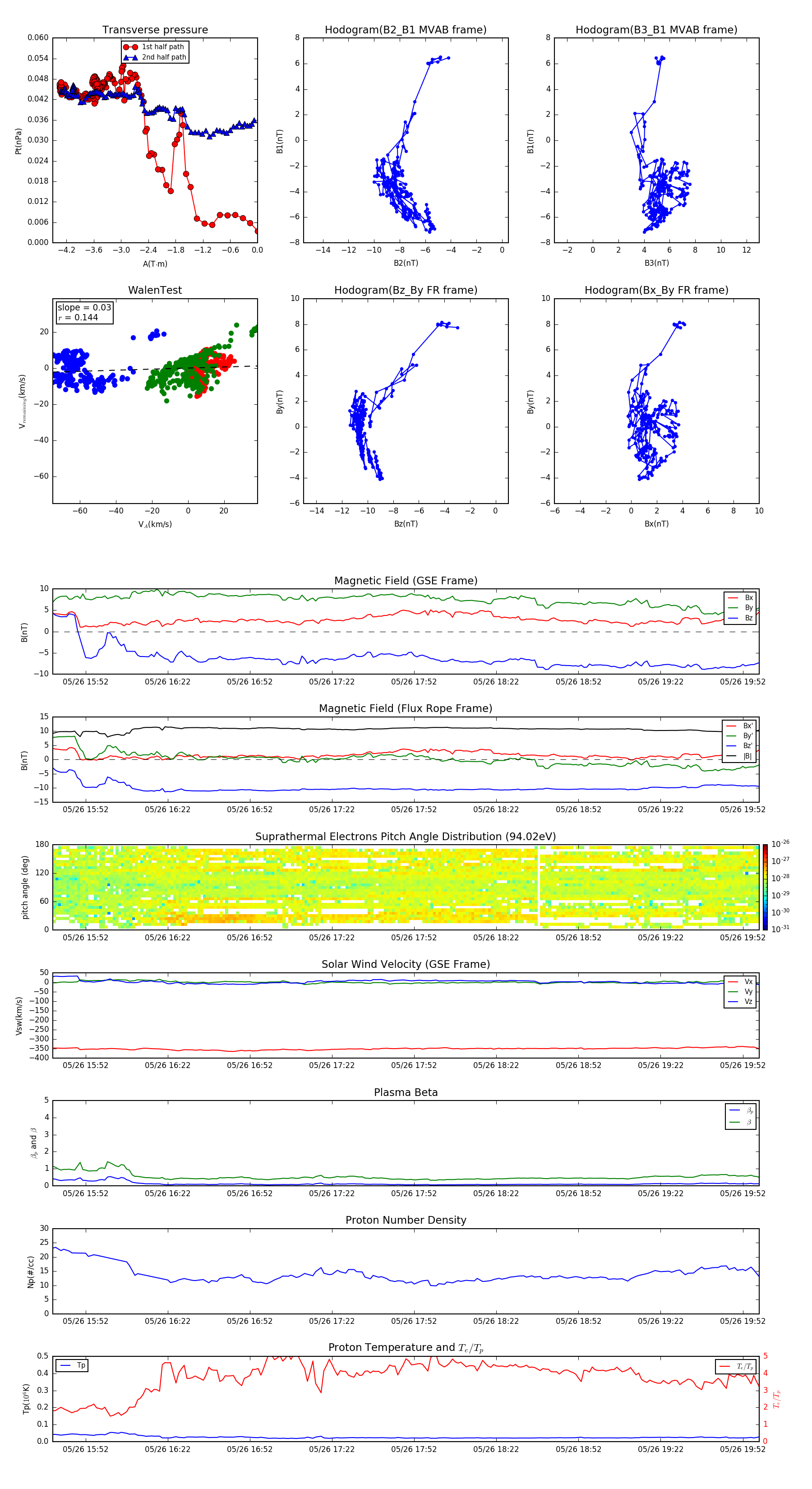Click the 'Pt(nPa)' y-axis label
This screenshot has height=1489, width=812.
(x=18, y=140)
